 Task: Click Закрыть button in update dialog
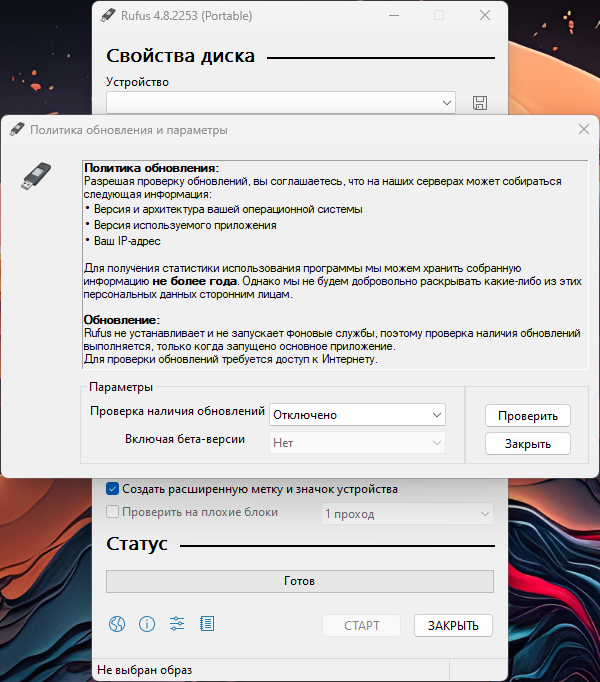pyautogui.click(x=528, y=444)
